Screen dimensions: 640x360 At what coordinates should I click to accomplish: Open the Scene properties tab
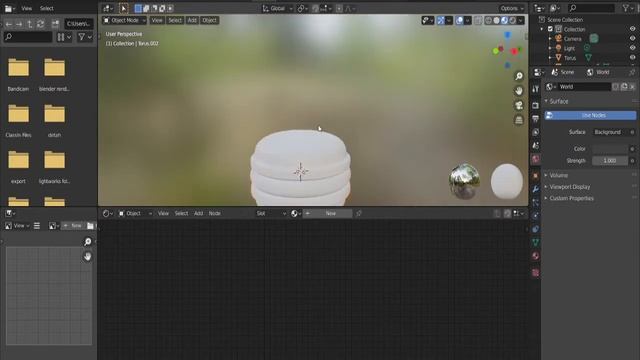536,145
